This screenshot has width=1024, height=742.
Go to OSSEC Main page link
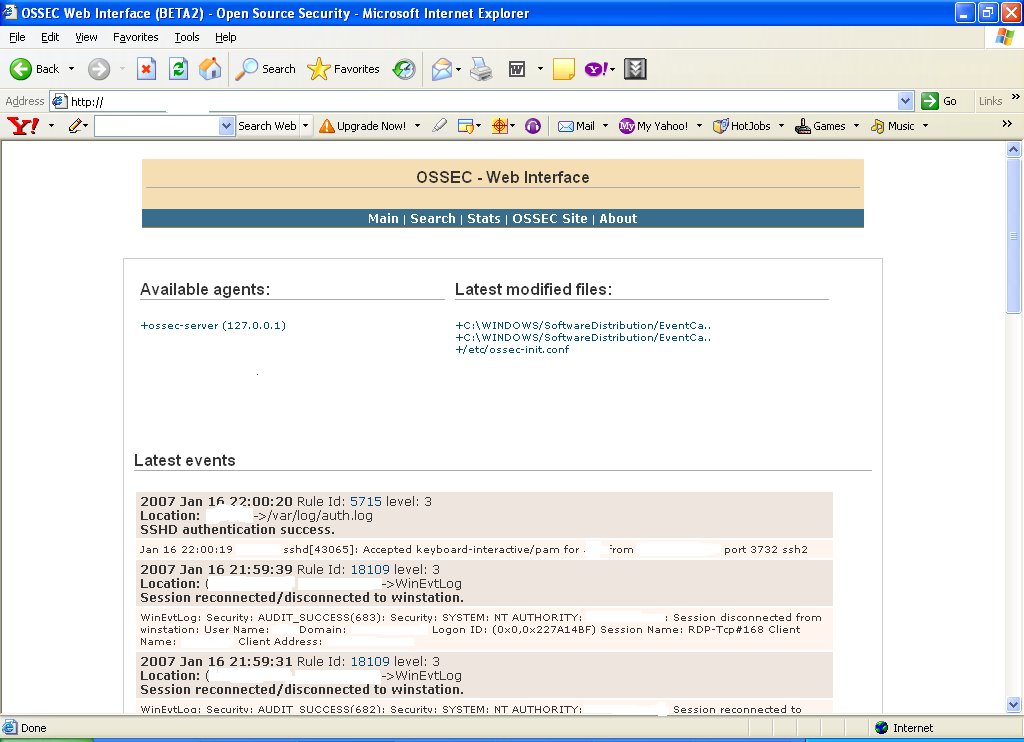[383, 219]
